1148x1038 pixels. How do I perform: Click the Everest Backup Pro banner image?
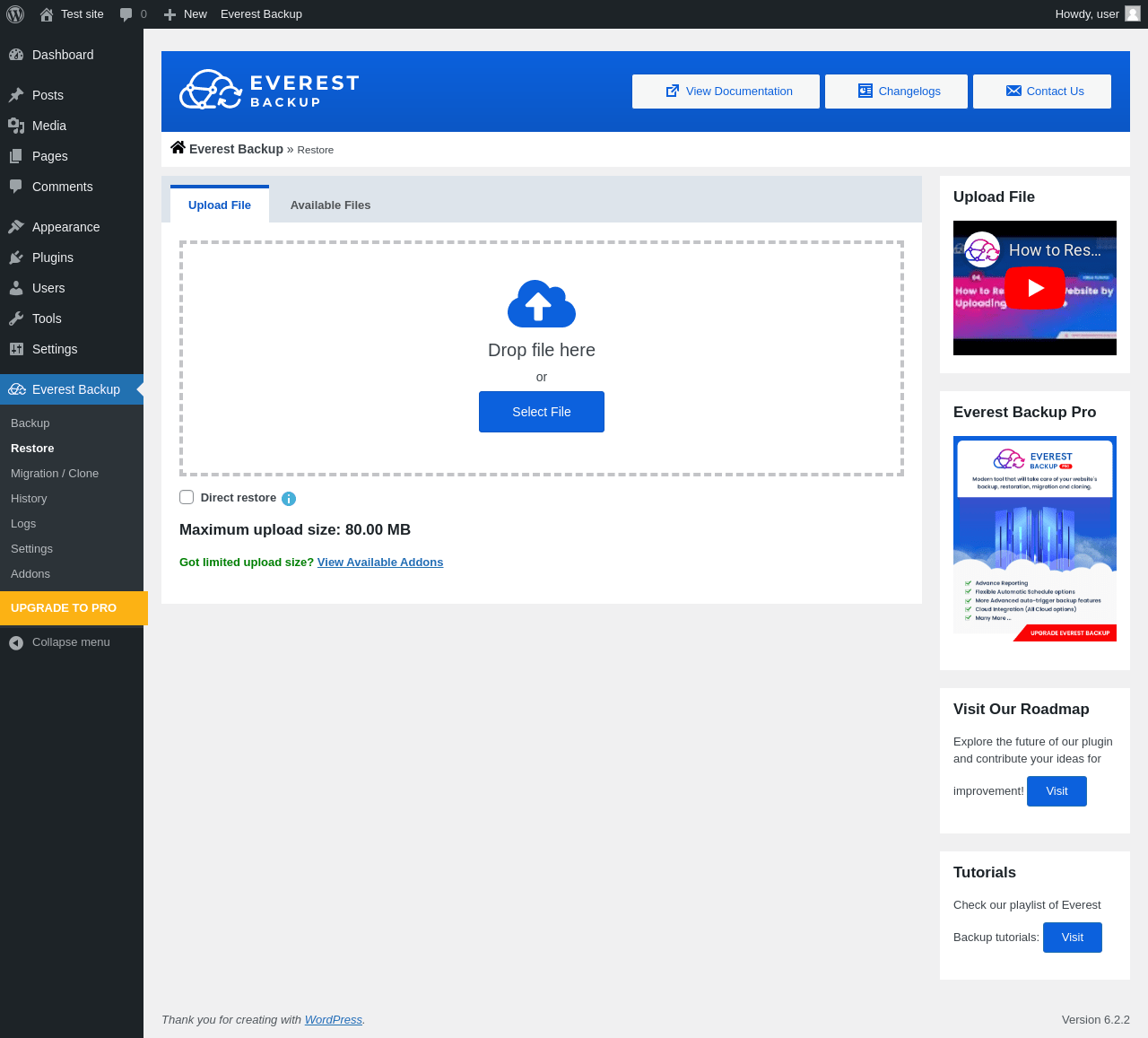1035,539
